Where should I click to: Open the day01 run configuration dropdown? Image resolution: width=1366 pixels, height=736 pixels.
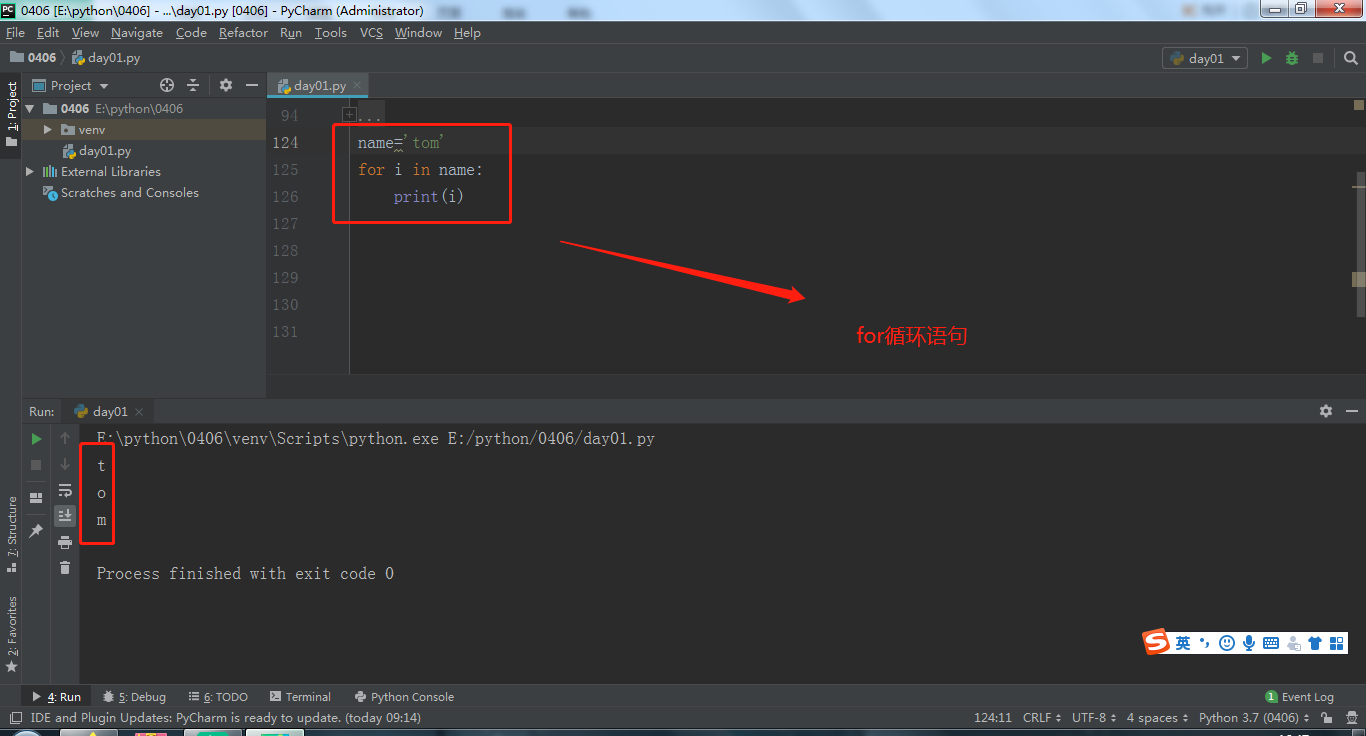coord(1205,58)
